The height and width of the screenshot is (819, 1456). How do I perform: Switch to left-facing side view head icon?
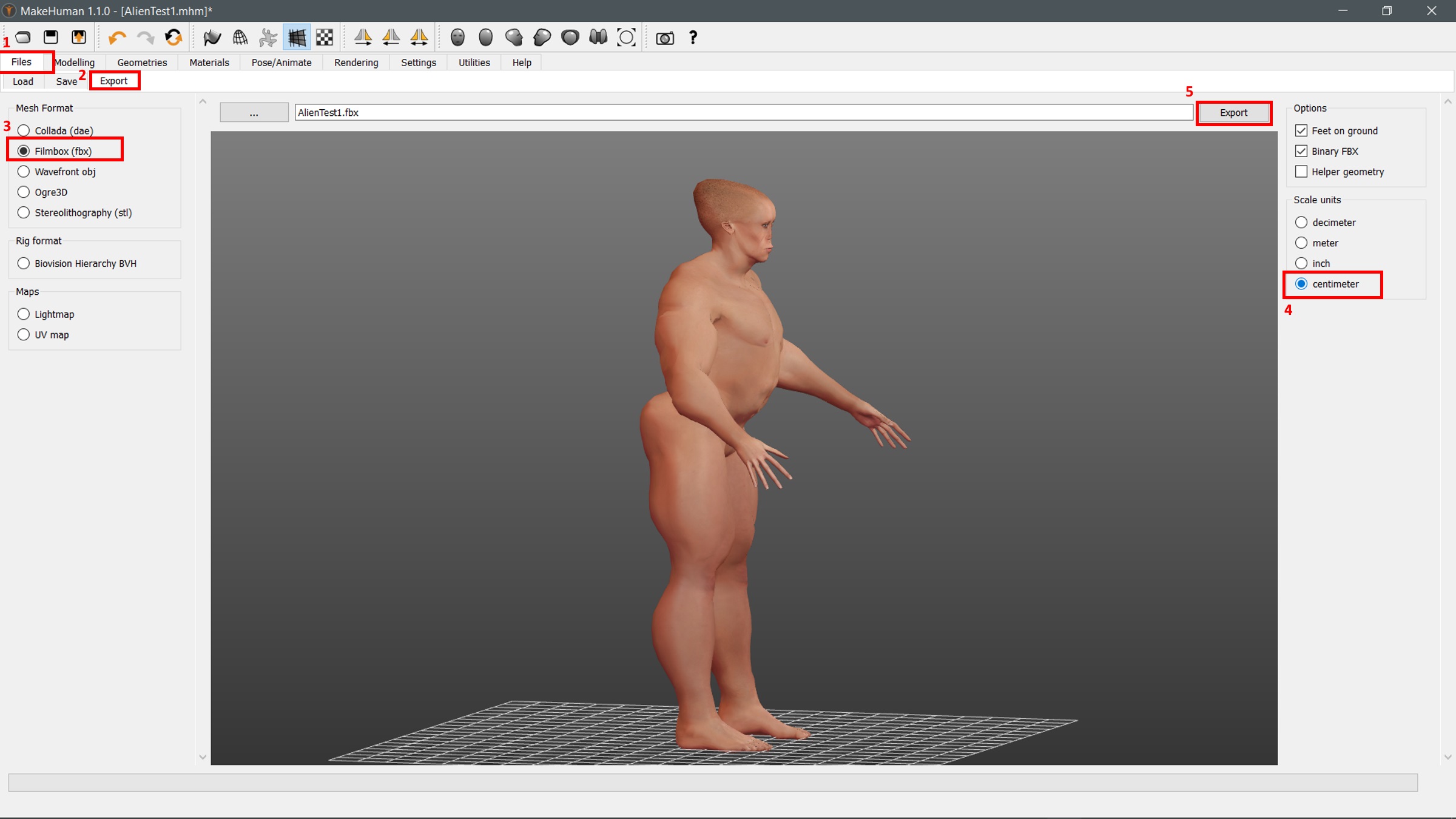(542, 38)
